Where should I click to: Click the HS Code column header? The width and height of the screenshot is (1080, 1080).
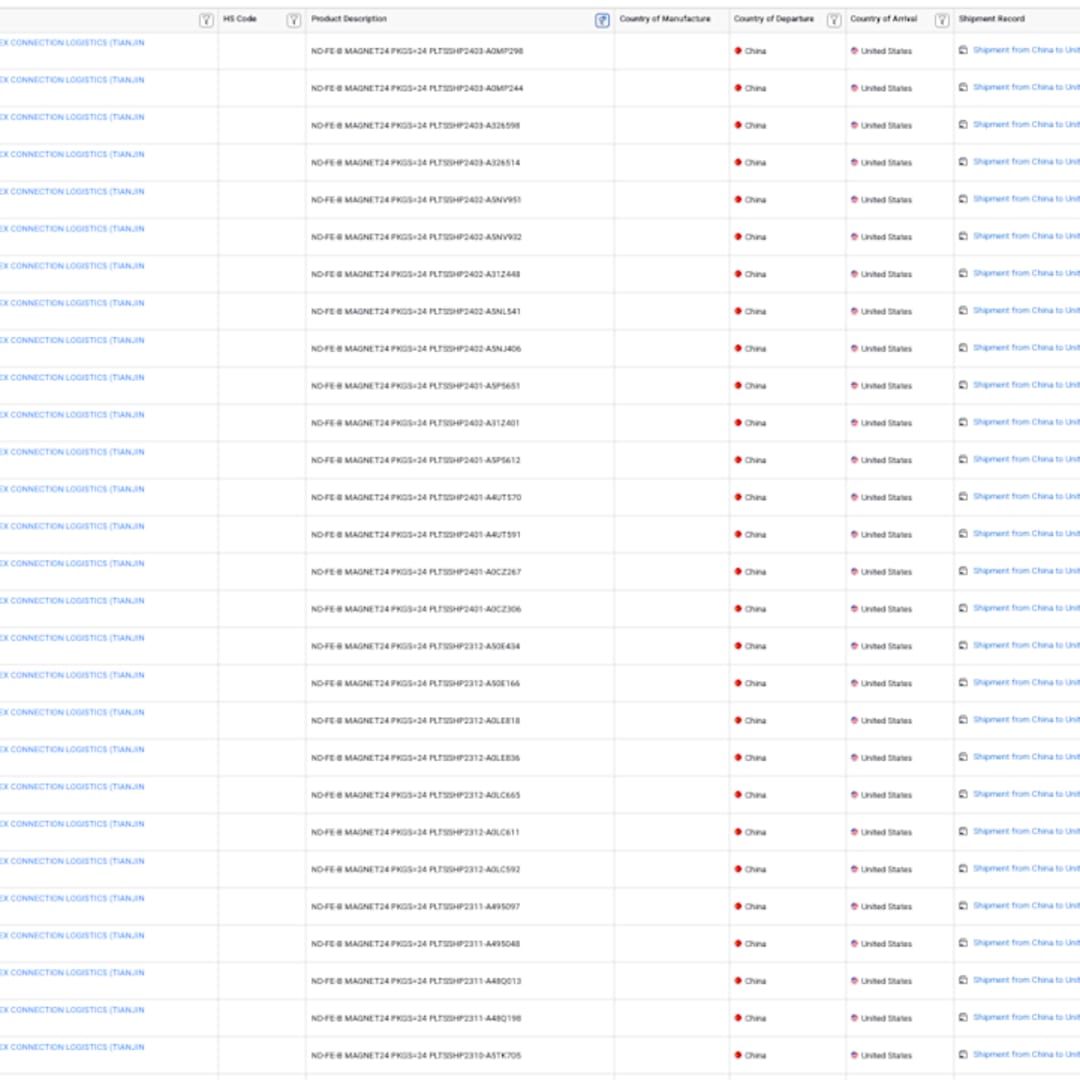(240, 19)
